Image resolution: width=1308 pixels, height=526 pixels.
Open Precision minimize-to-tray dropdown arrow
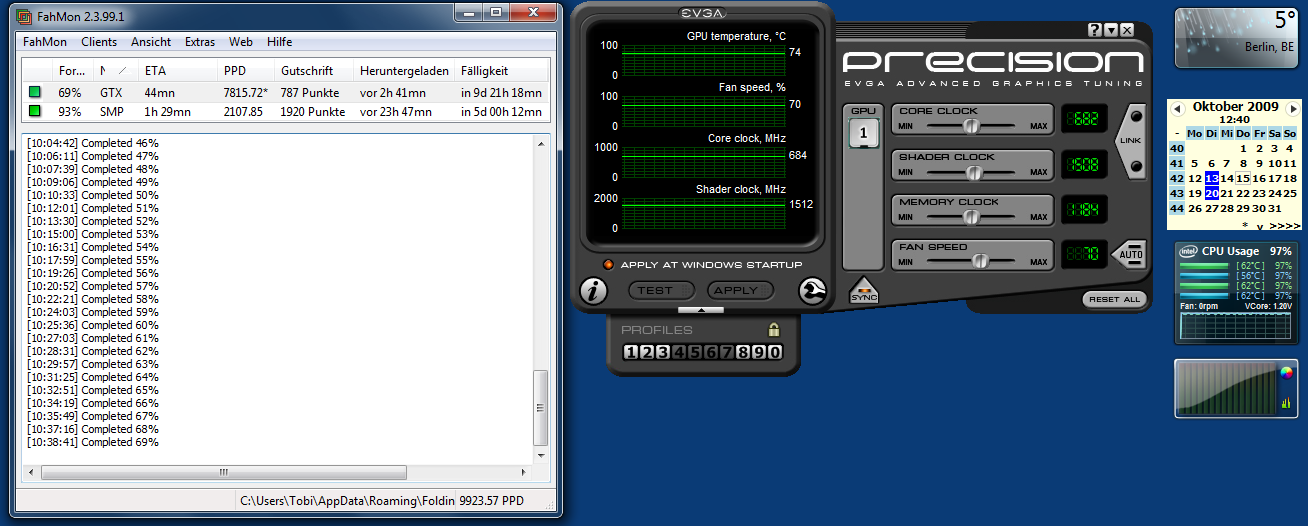pyautogui.click(x=1111, y=30)
